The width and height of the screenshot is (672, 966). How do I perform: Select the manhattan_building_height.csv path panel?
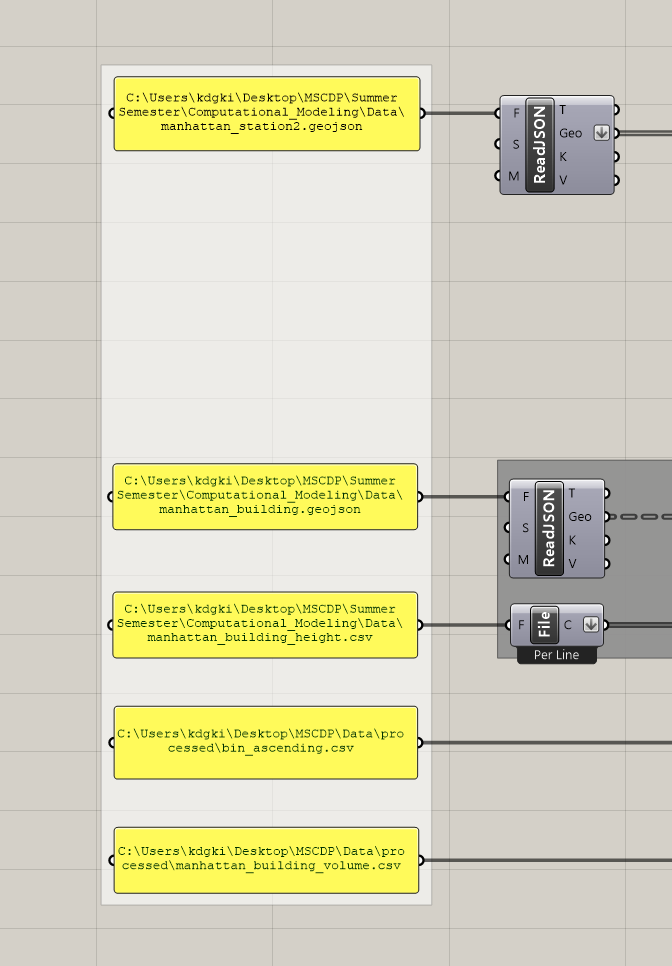coord(265,625)
